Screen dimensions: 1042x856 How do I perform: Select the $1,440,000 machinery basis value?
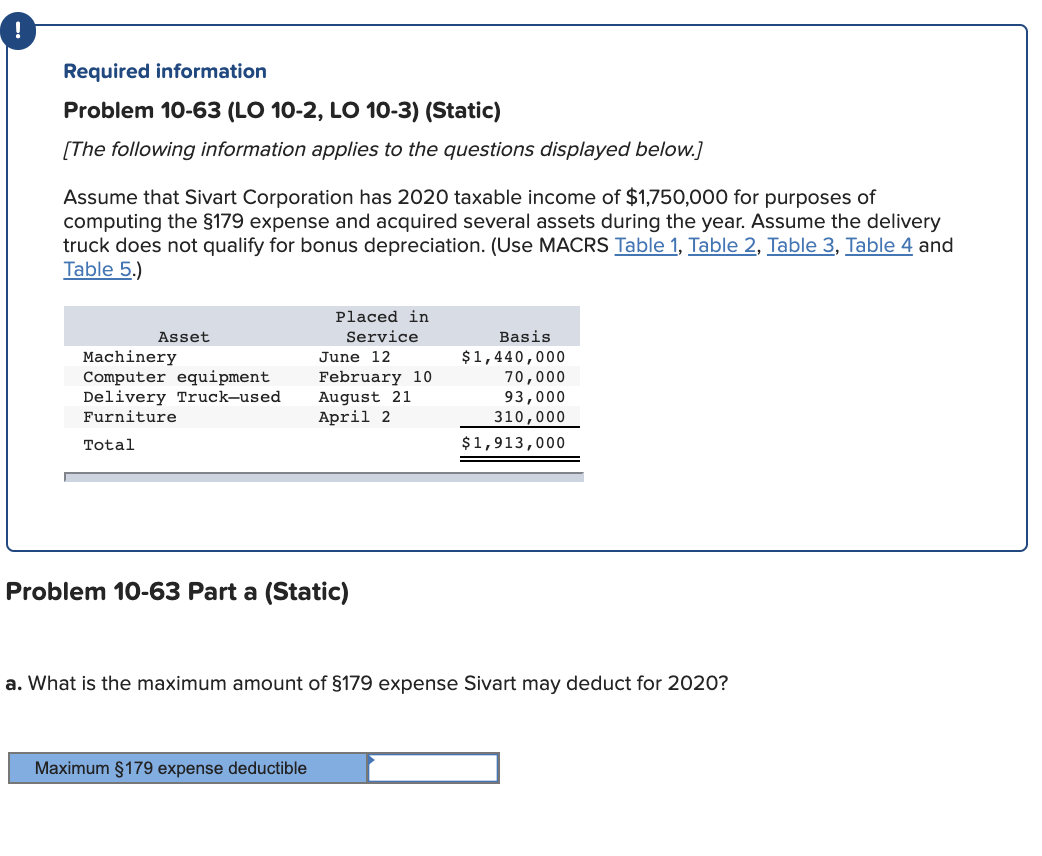(513, 356)
